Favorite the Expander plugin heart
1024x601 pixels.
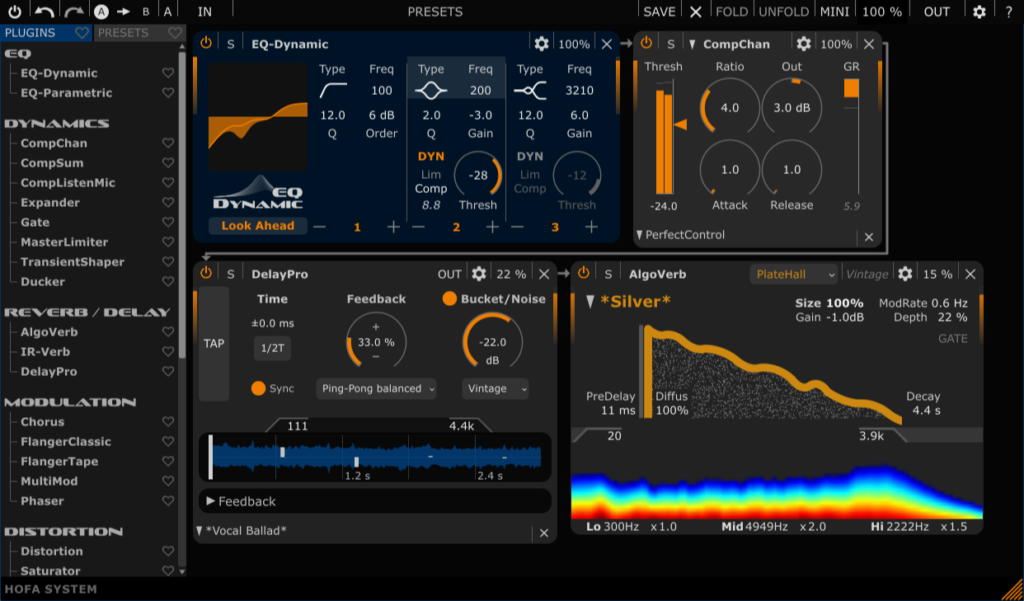[168, 203]
